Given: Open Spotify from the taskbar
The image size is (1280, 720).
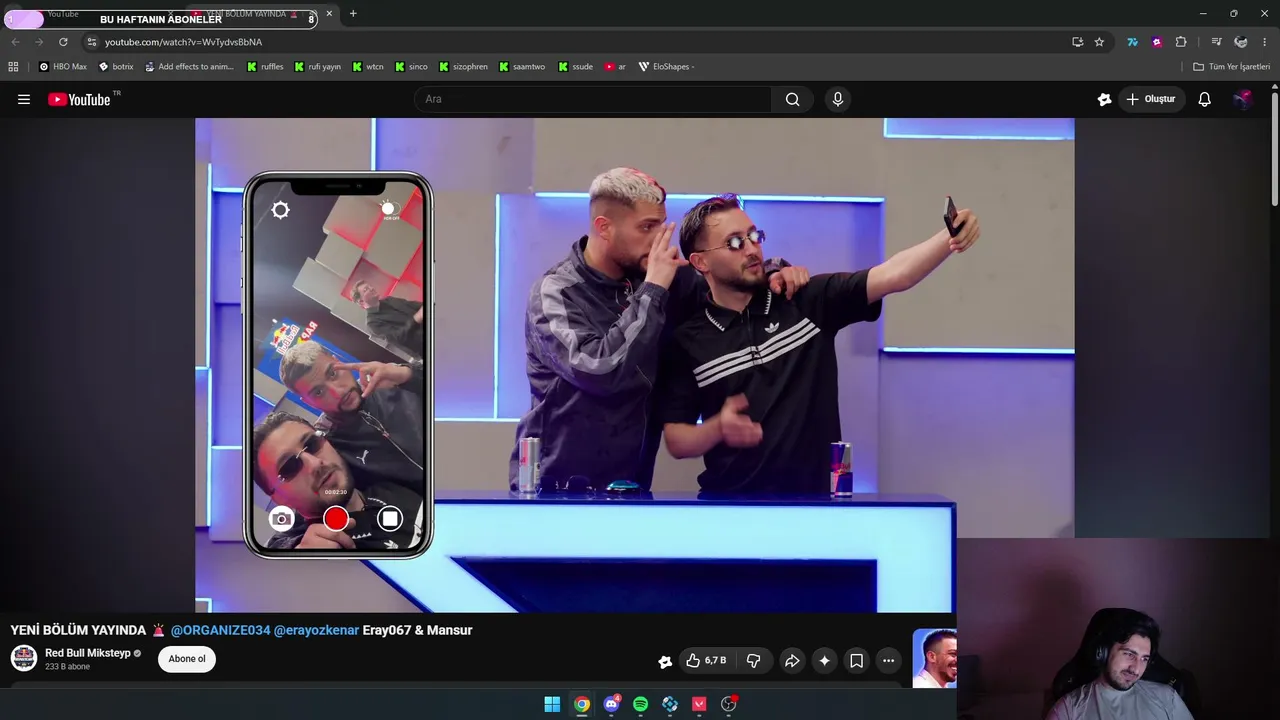Looking at the screenshot, I should tap(641, 704).
